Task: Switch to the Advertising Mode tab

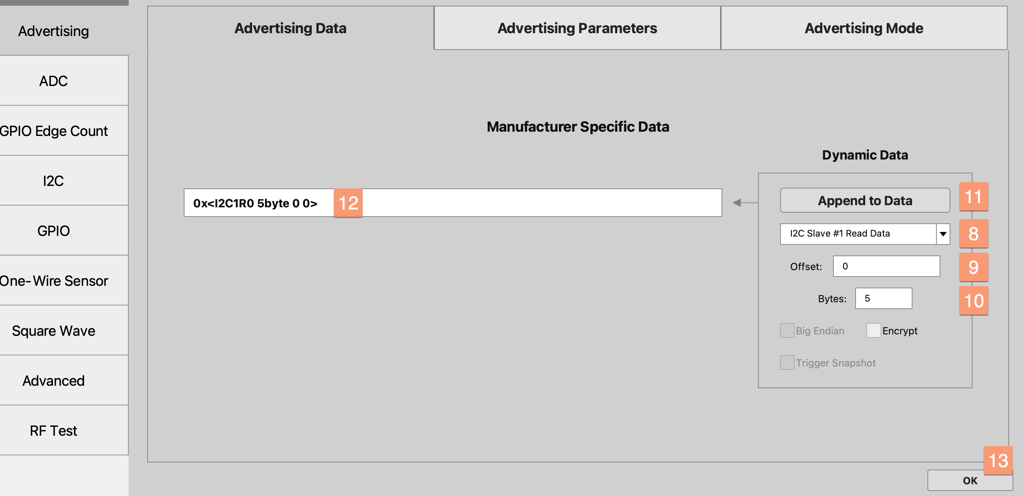Action: pyautogui.click(x=863, y=28)
